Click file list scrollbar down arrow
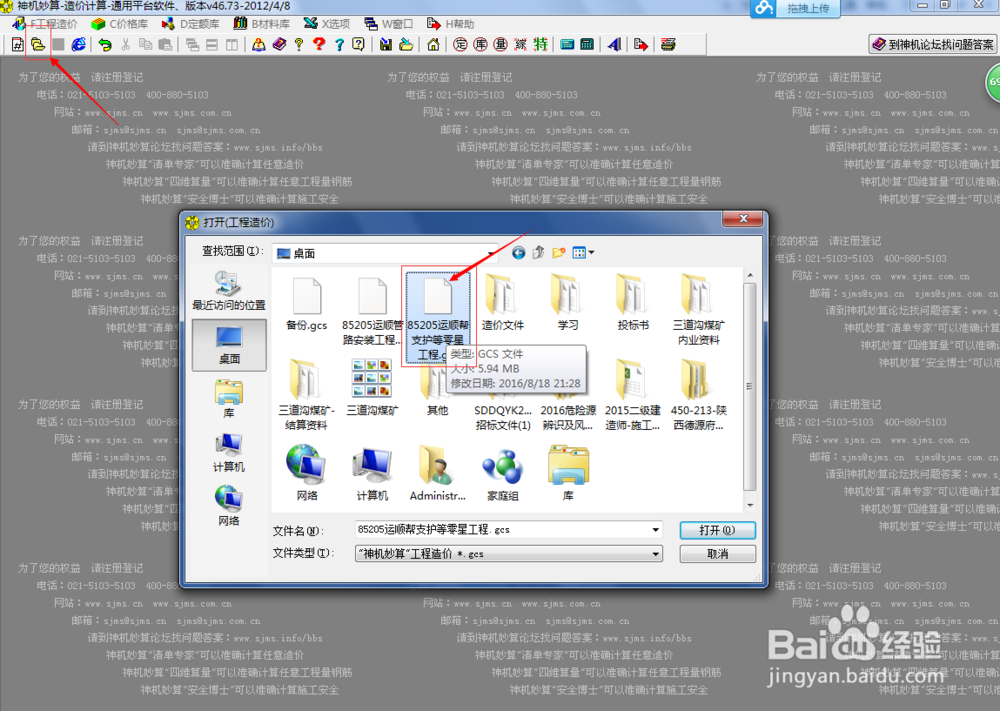The width and height of the screenshot is (1000, 711). 750,506
